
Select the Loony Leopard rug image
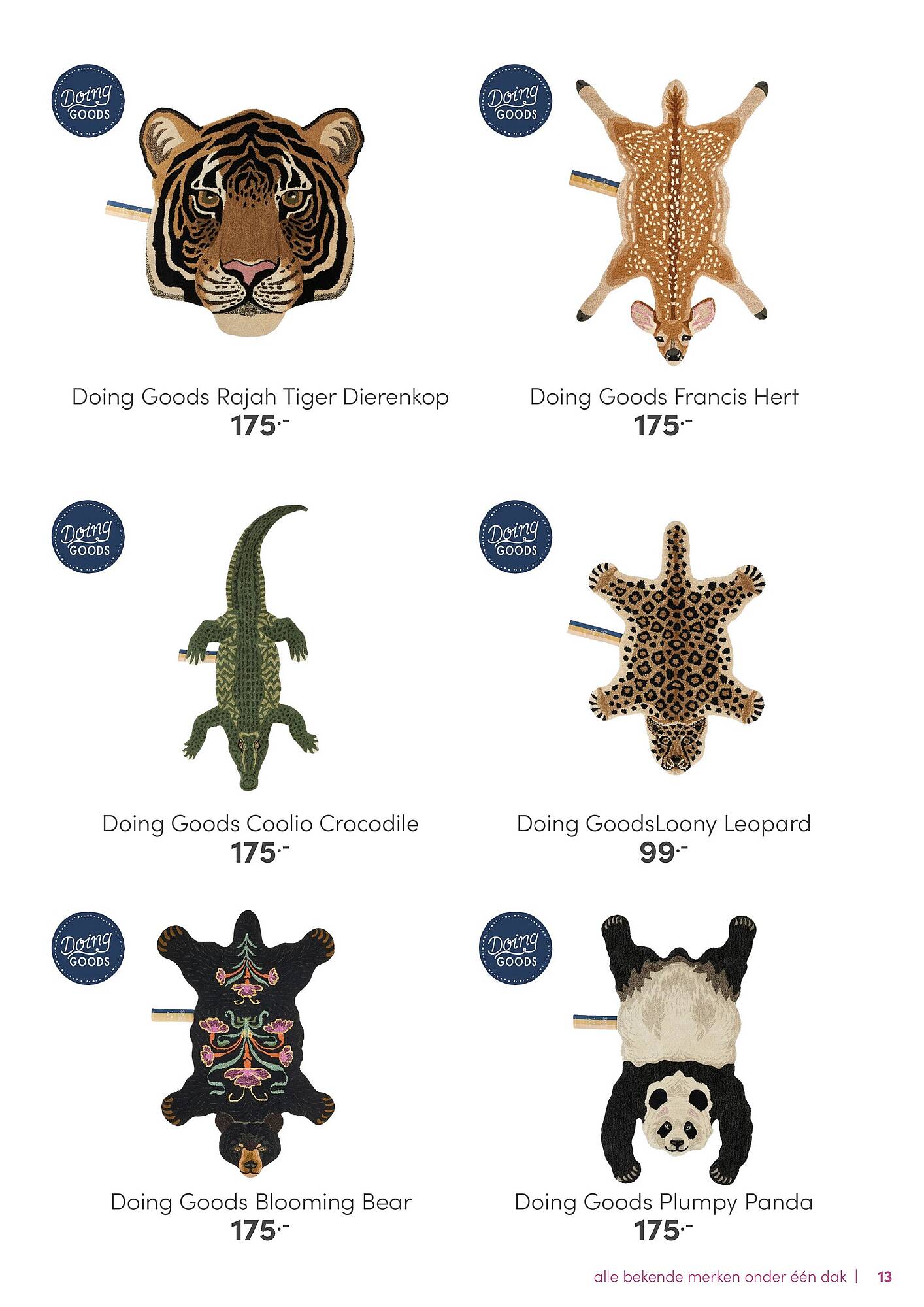pos(667,648)
